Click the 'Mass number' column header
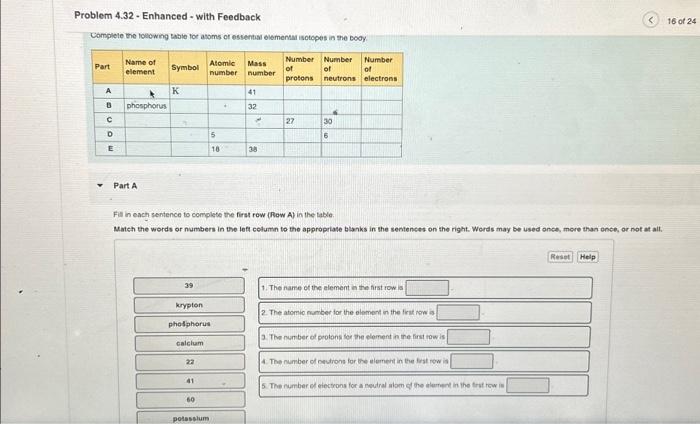The width and height of the screenshot is (700, 424). [x=264, y=68]
